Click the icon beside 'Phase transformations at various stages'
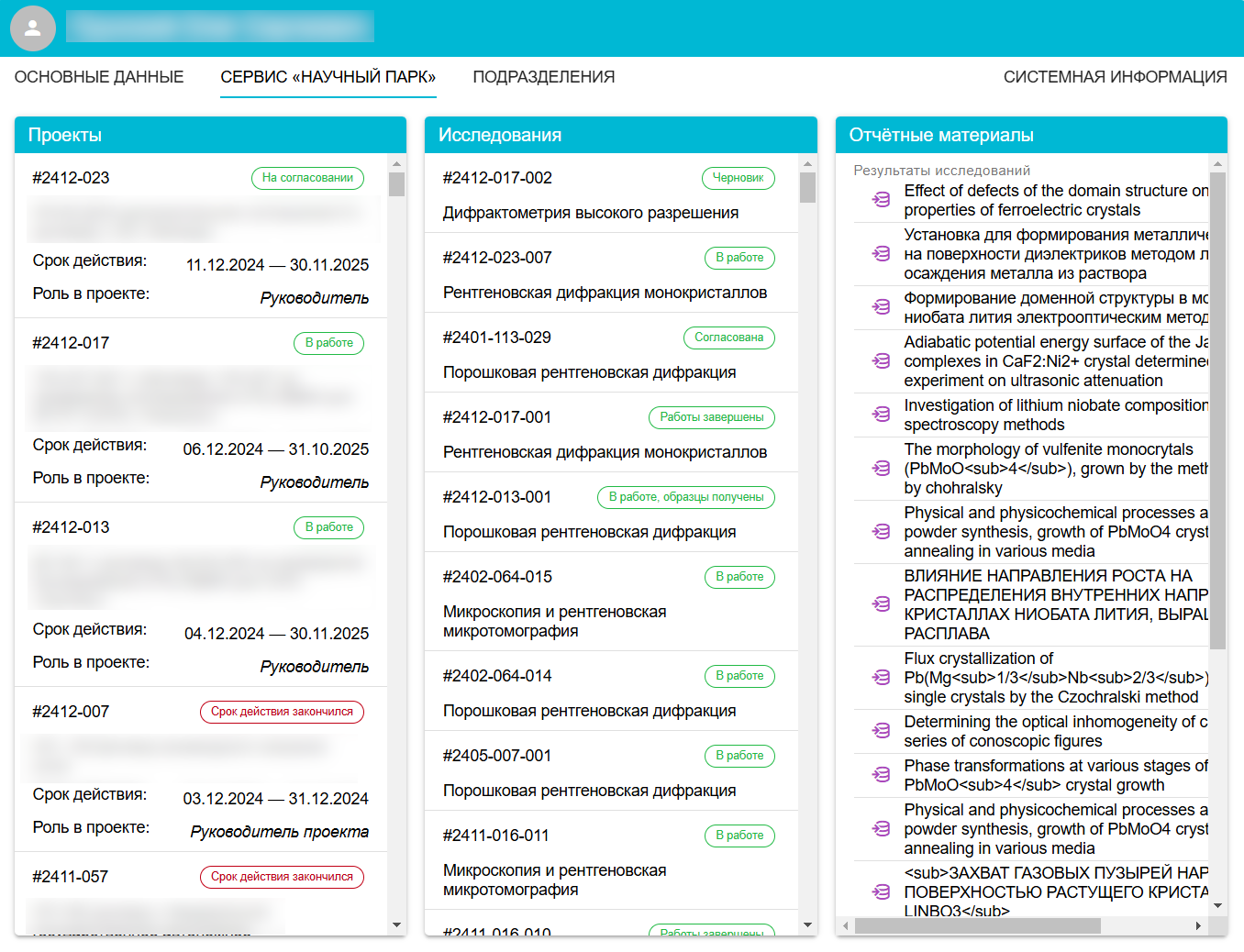 click(881, 774)
